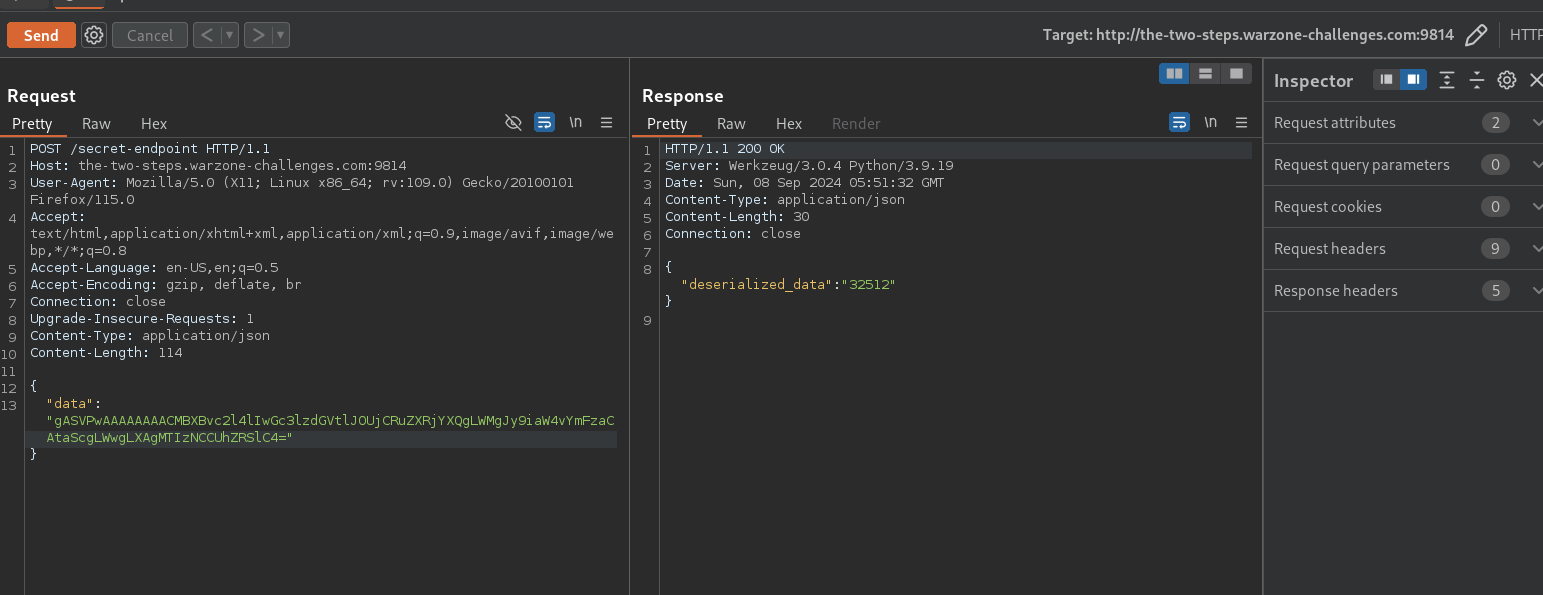Click the Server: Werkzeug header line
1543x595 pixels.
point(809,166)
